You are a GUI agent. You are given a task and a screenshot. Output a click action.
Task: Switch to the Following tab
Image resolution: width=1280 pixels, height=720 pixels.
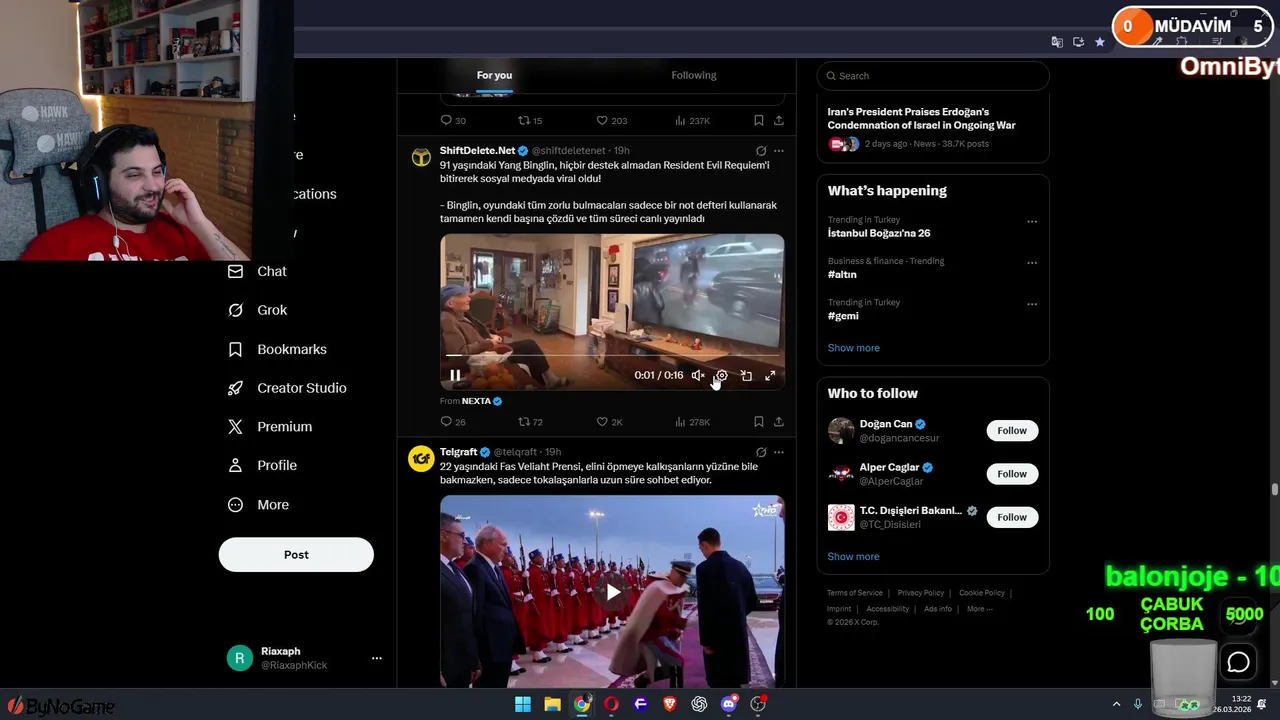pyautogui.click(x=694, y=75)
